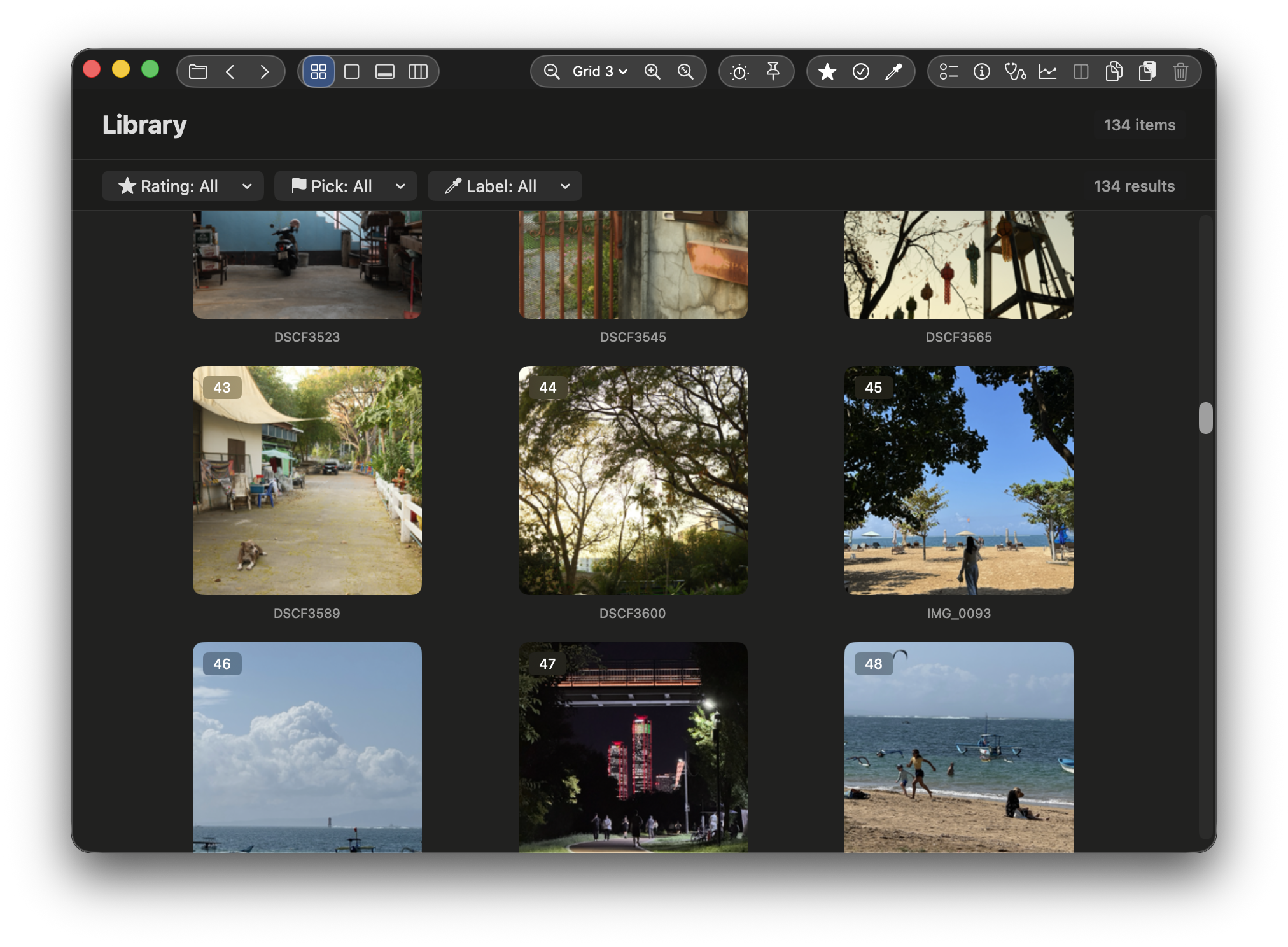Click the copy settings icon
This screenshot has height=947, width=1288.
(x=1114, y=71)
